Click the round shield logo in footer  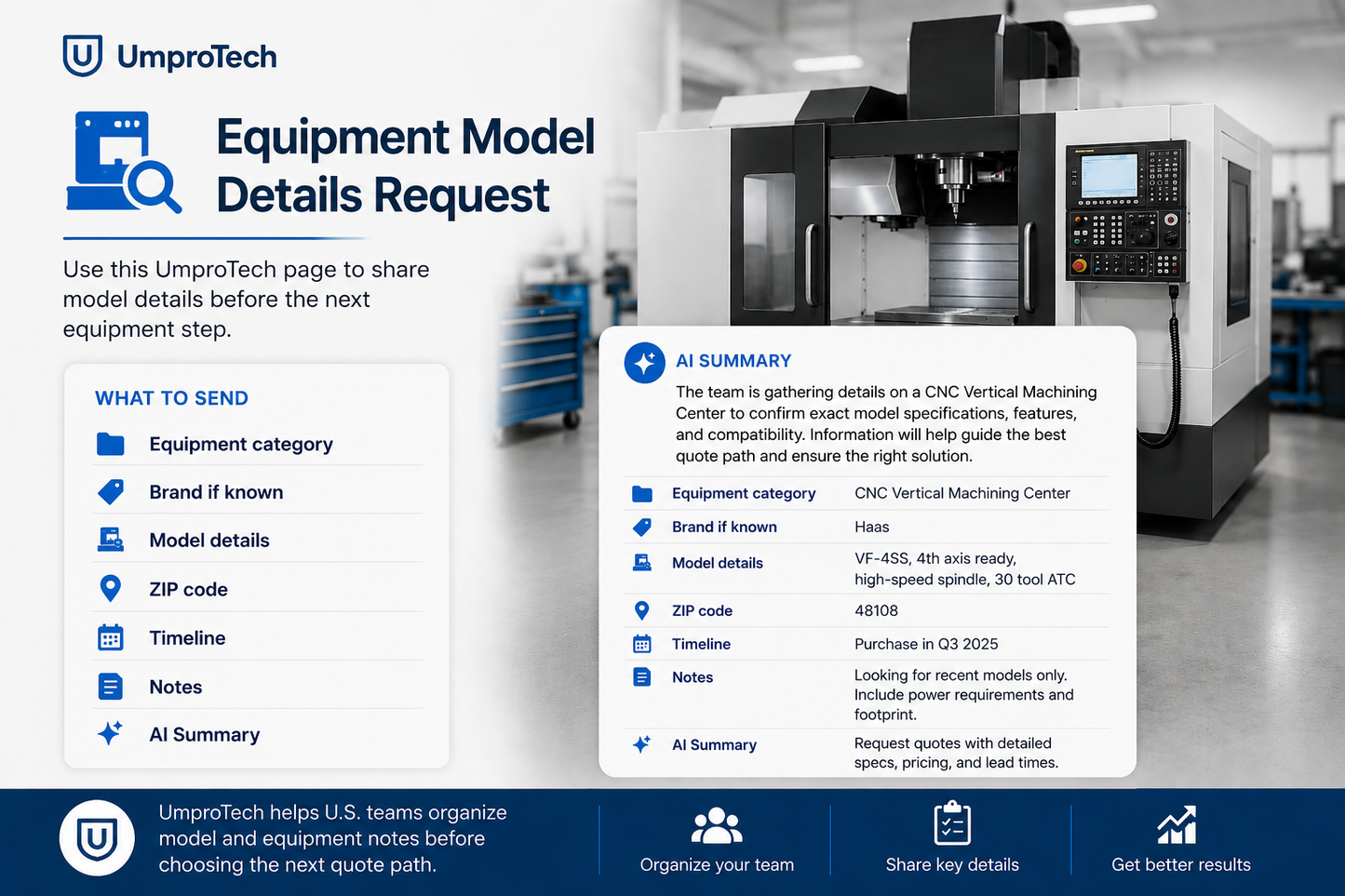click(97, 838)
